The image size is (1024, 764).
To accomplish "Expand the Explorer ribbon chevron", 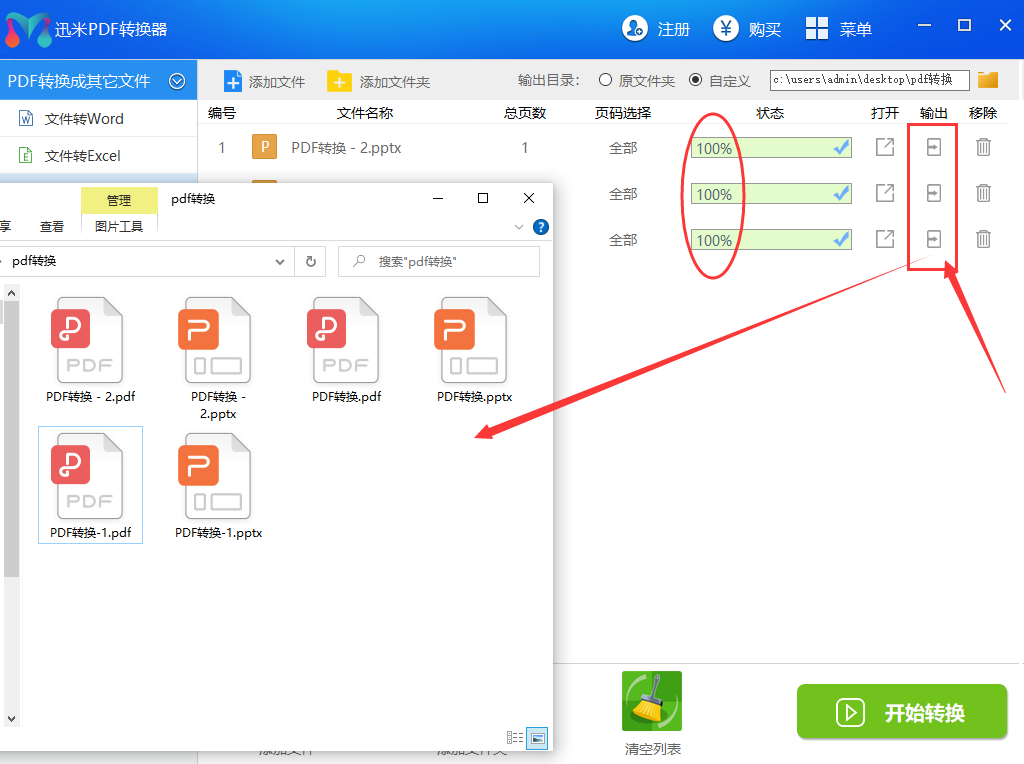I will tap(519, 227).
